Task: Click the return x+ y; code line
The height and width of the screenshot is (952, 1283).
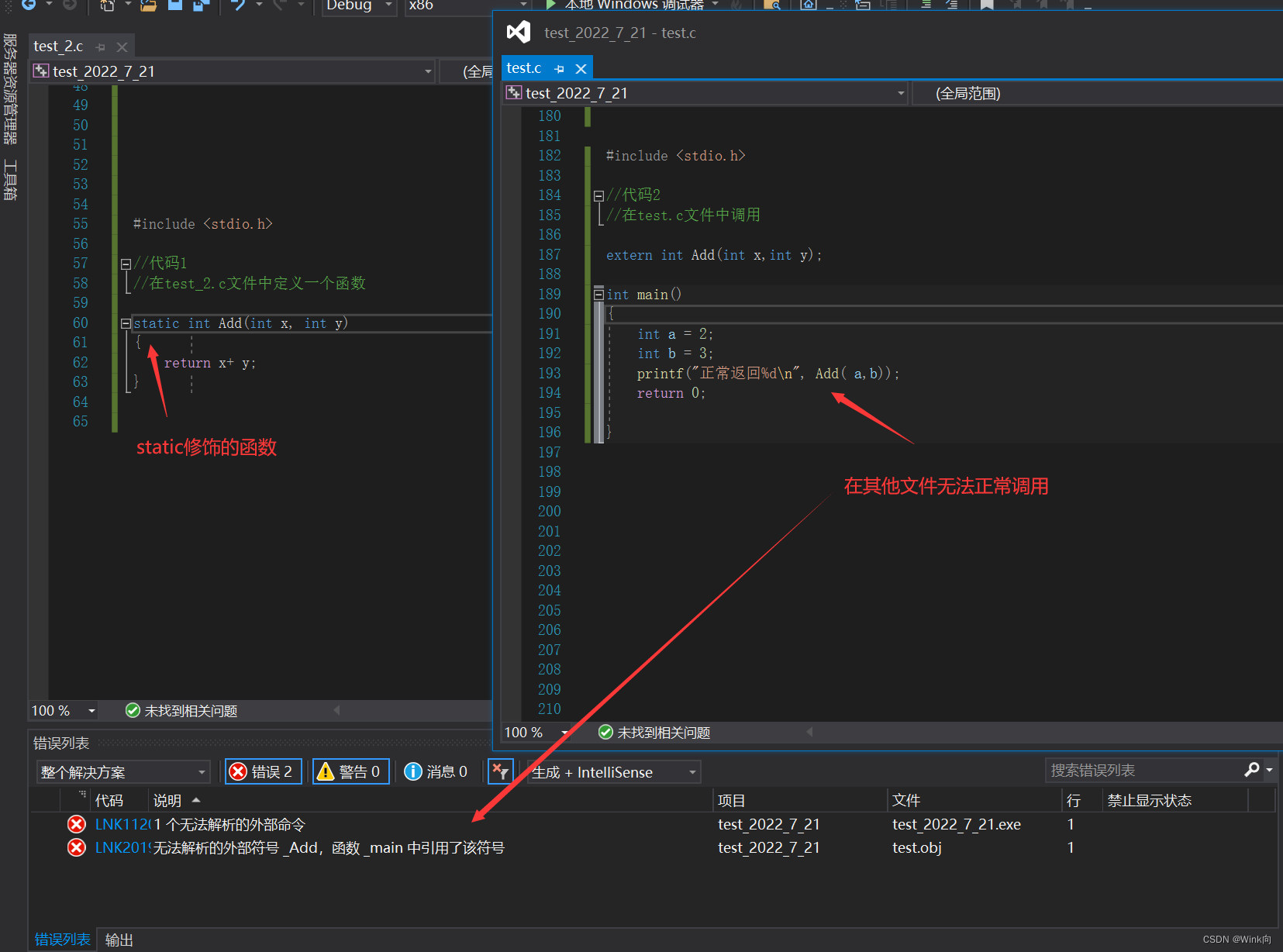Action: coord(209,363)
